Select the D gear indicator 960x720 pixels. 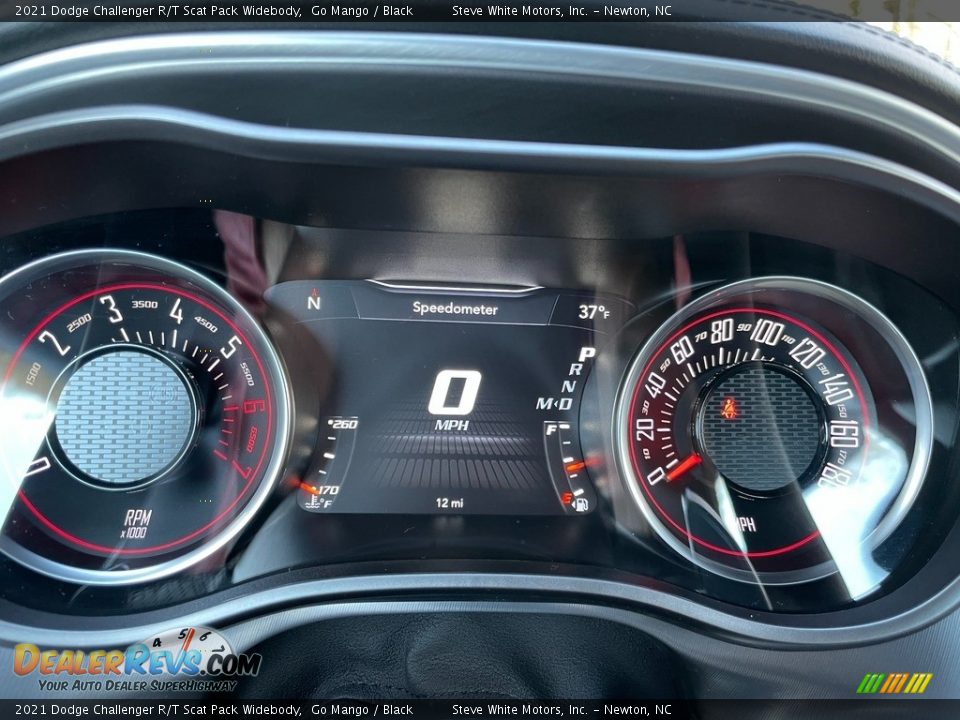coord(565,403)
